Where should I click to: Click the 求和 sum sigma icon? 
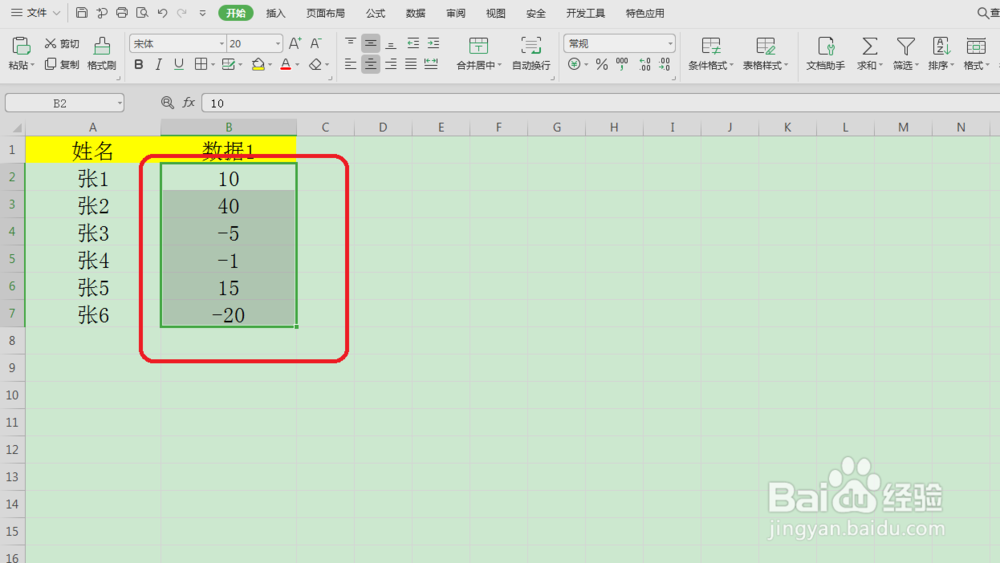[x=869, y=47]
